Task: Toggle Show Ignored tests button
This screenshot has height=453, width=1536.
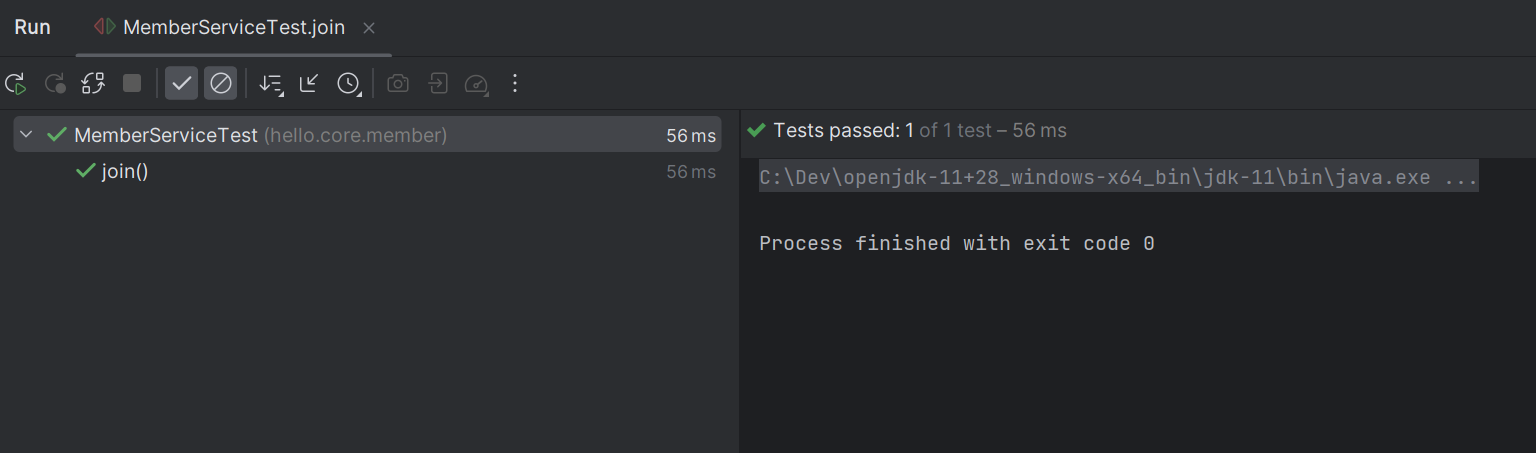Action: (x=221, y=83)
